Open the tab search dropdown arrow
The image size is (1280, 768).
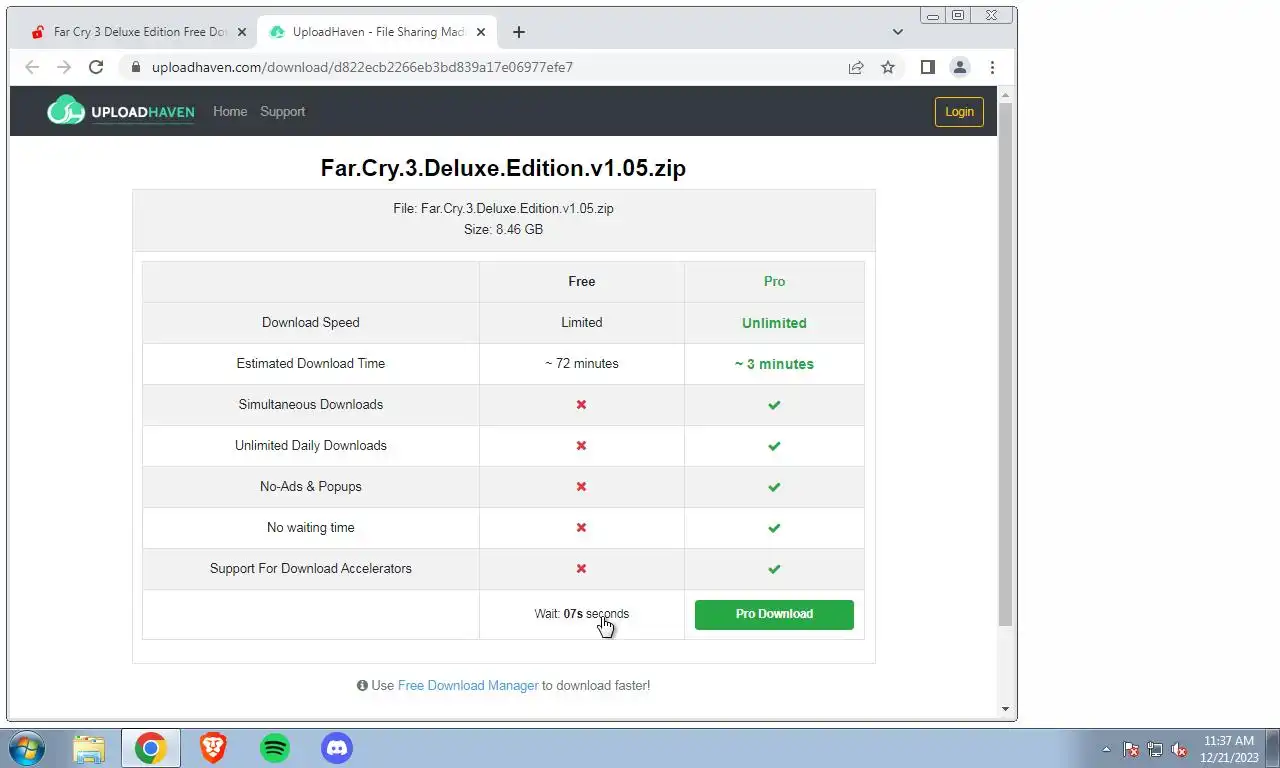898,32
